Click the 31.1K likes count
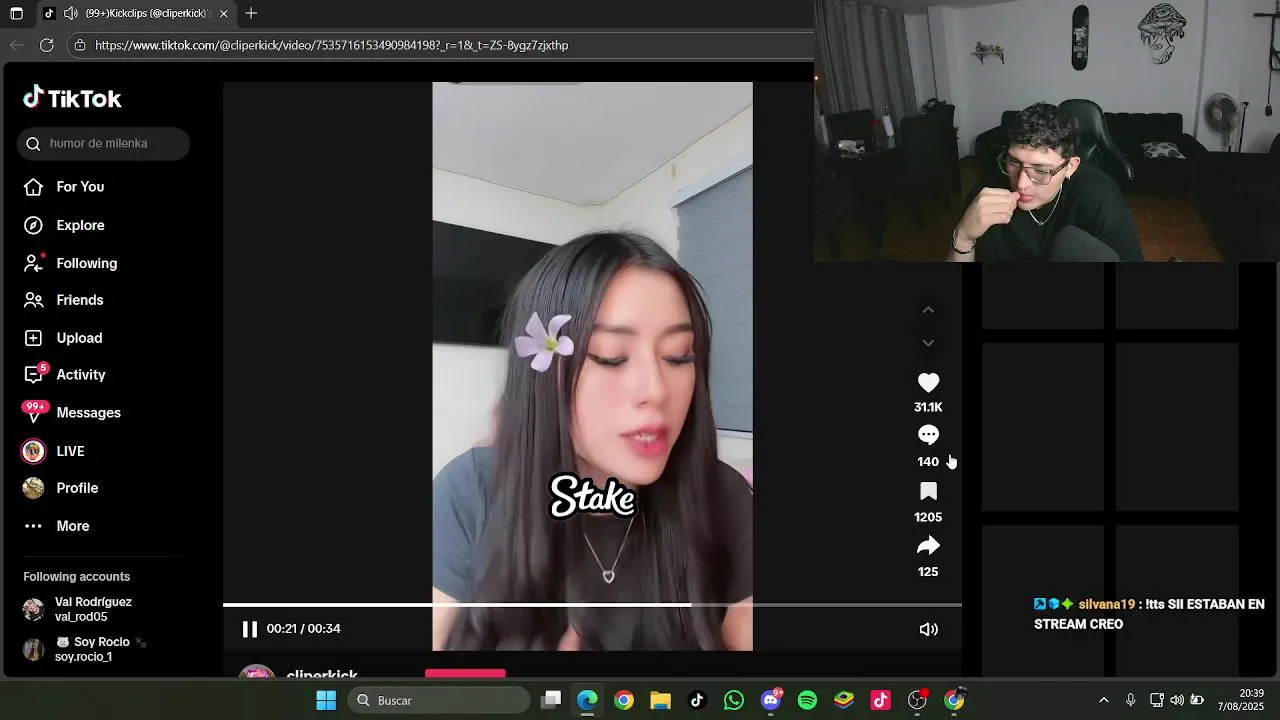1280x720 pixels. 928,407
